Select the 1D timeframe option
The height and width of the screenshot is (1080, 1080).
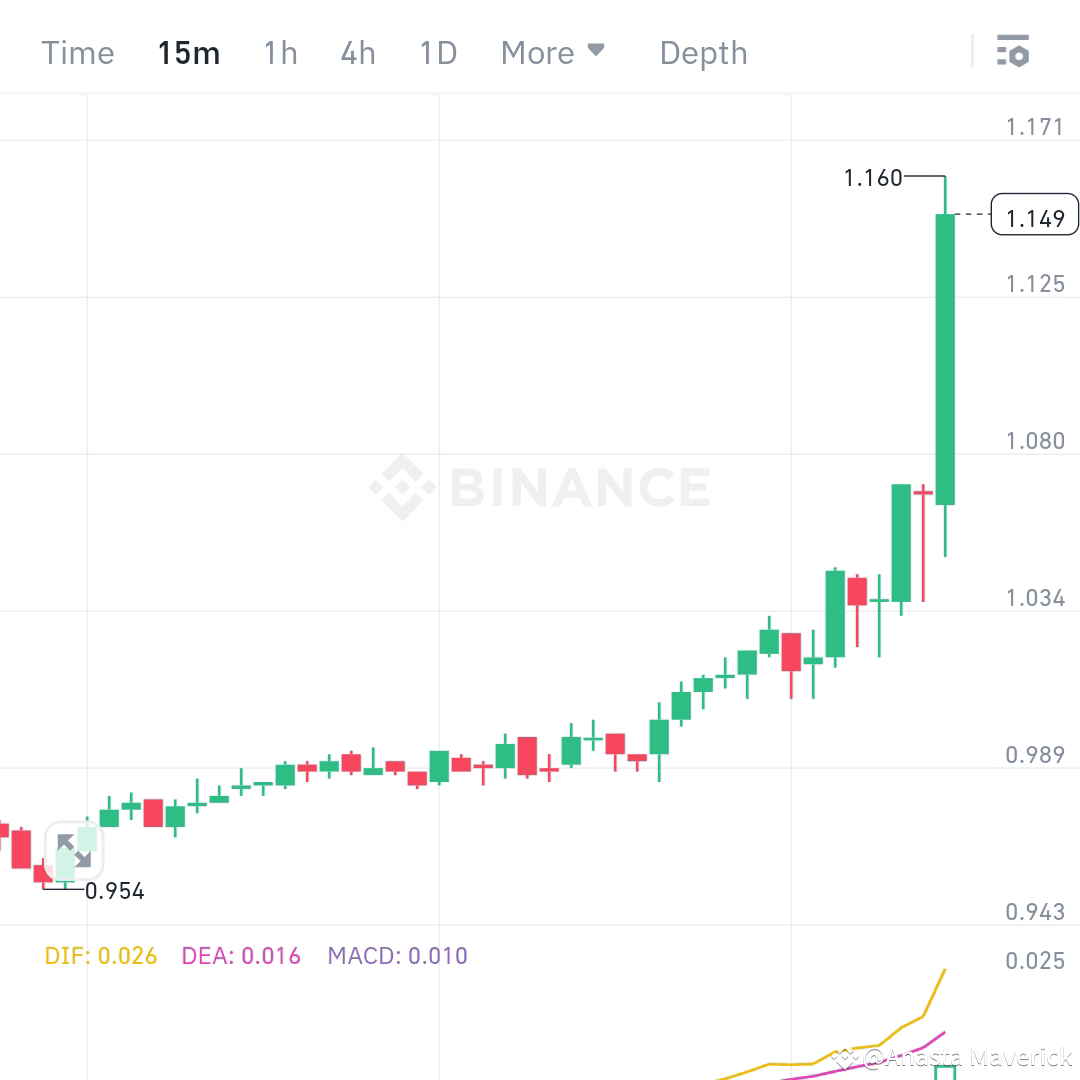point(436,53)
